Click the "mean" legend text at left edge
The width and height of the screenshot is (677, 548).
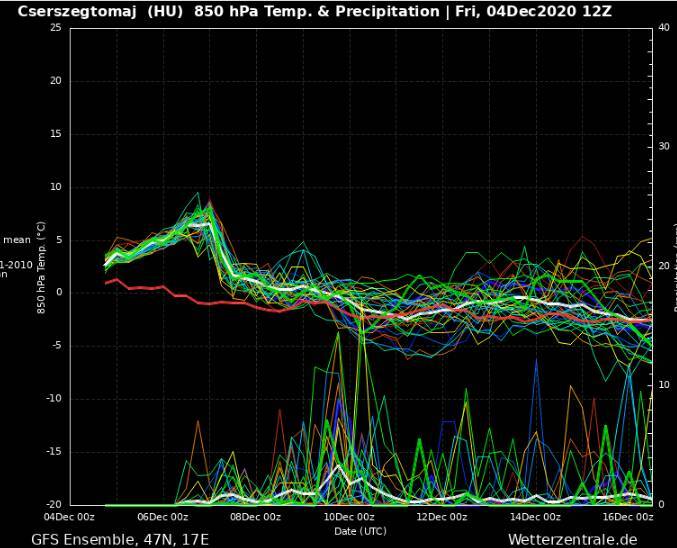[16, 240]
